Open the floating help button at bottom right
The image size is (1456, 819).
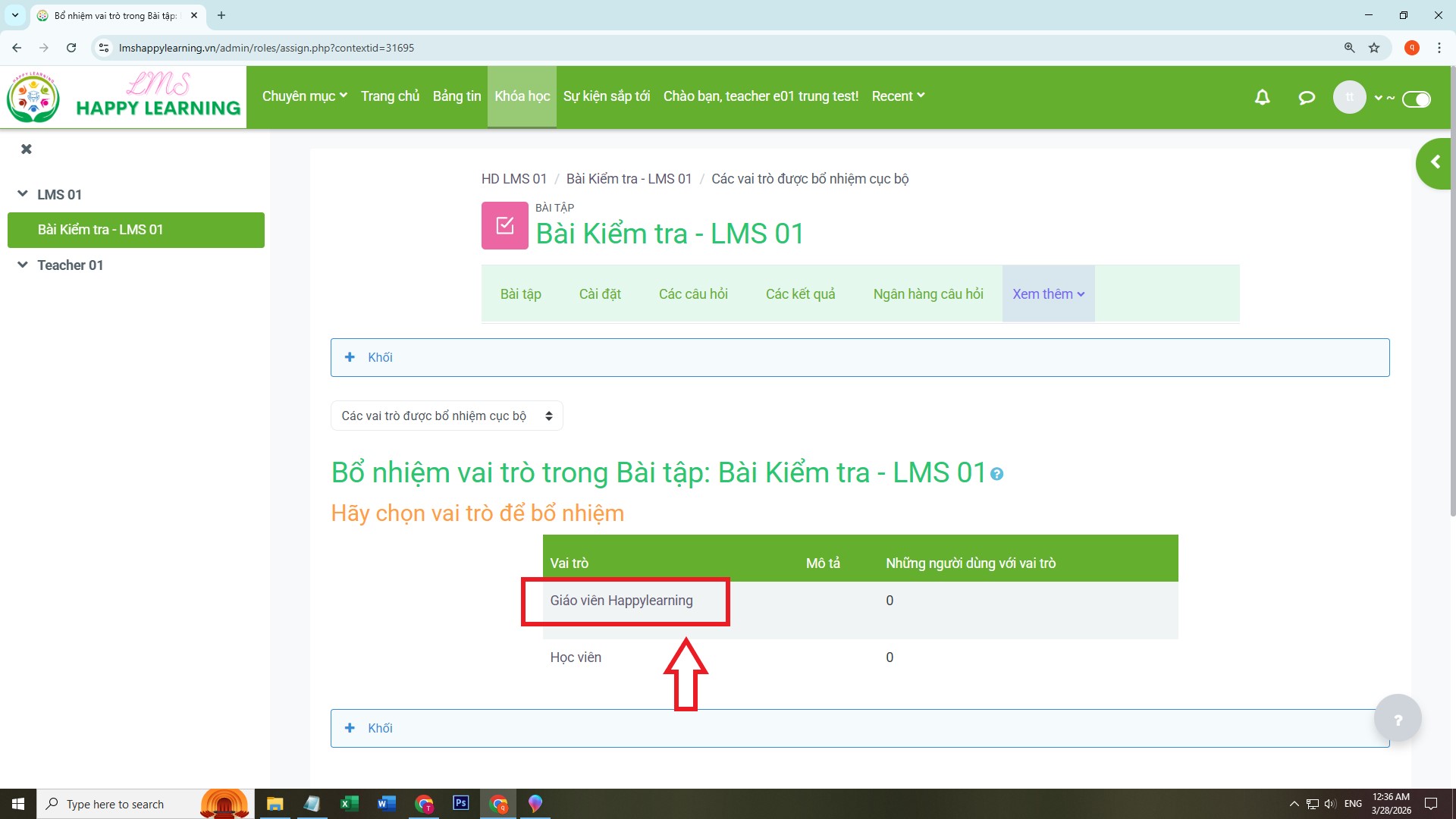click(1398, 719)
